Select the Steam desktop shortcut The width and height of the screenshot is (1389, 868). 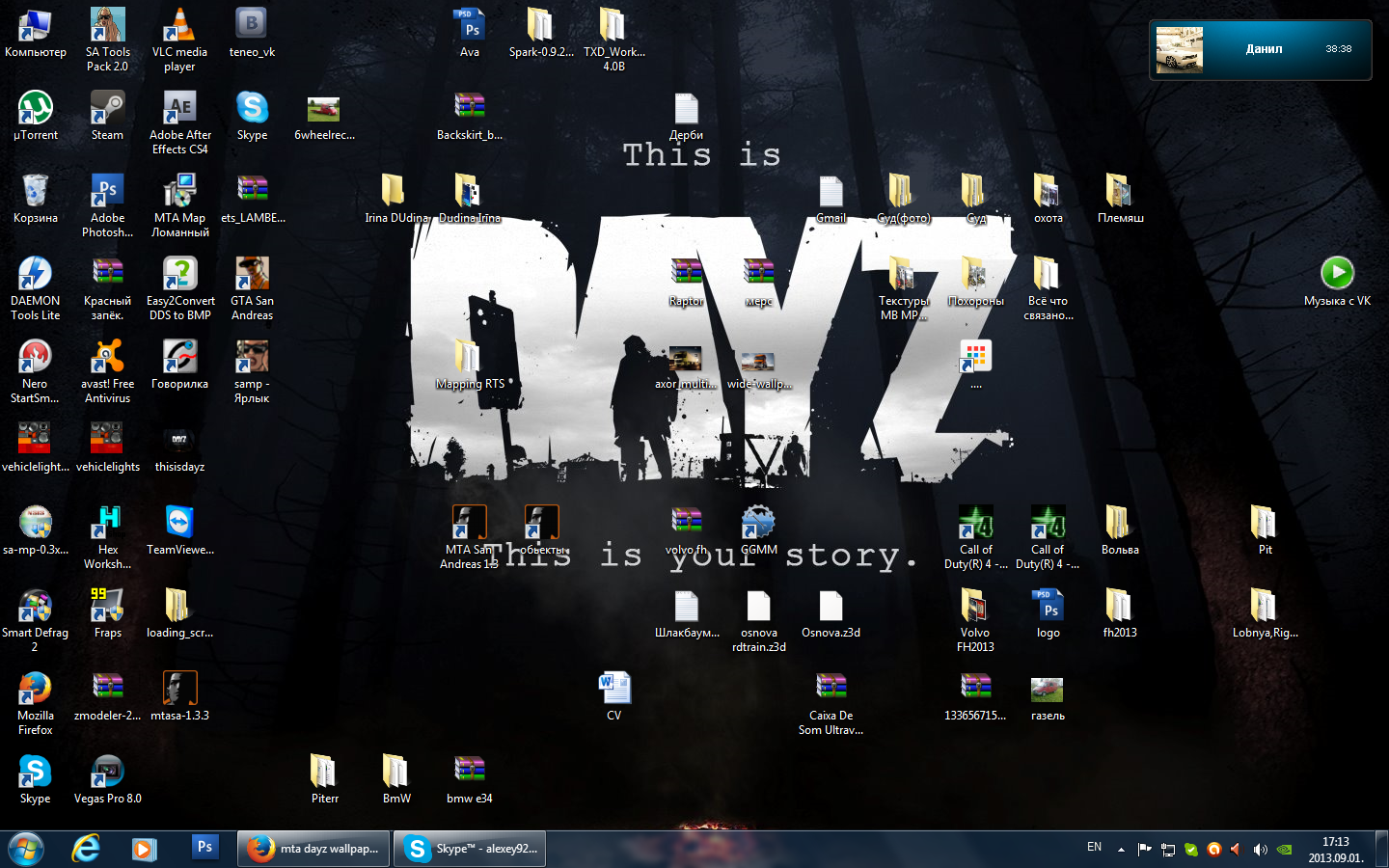pyautogui.click(x=107, y=117)
